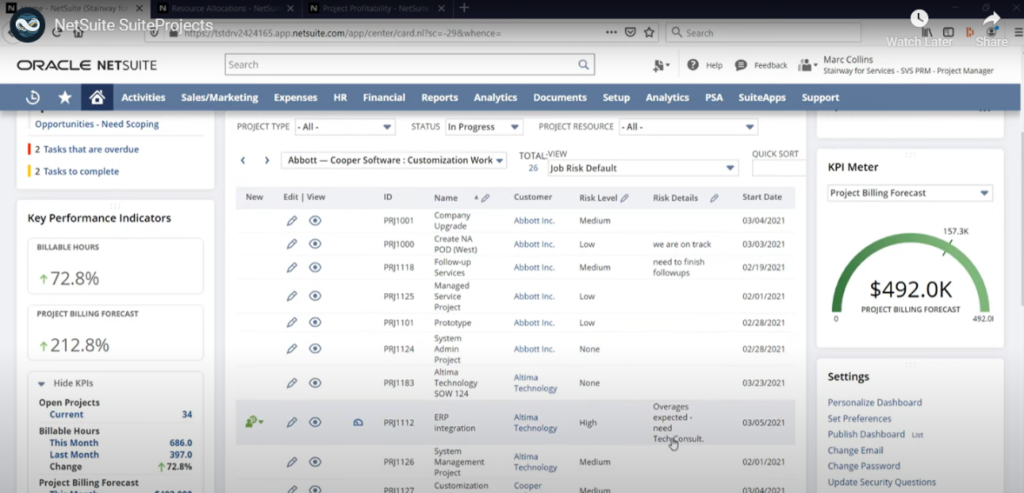View PRJ1112 ERP integration eye icon

[x=315, y=422]
